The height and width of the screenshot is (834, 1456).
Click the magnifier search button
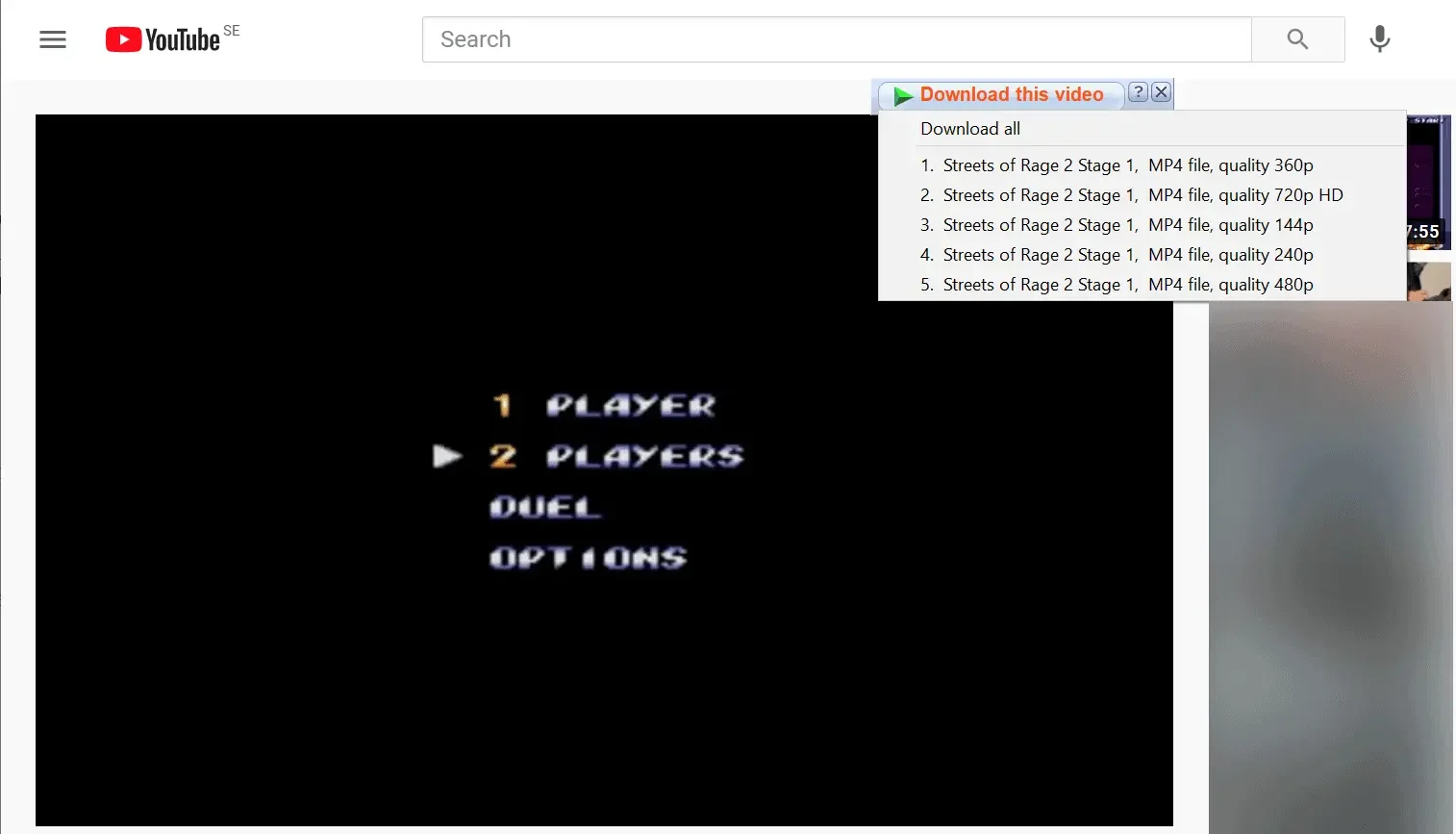click(1297, 39)
